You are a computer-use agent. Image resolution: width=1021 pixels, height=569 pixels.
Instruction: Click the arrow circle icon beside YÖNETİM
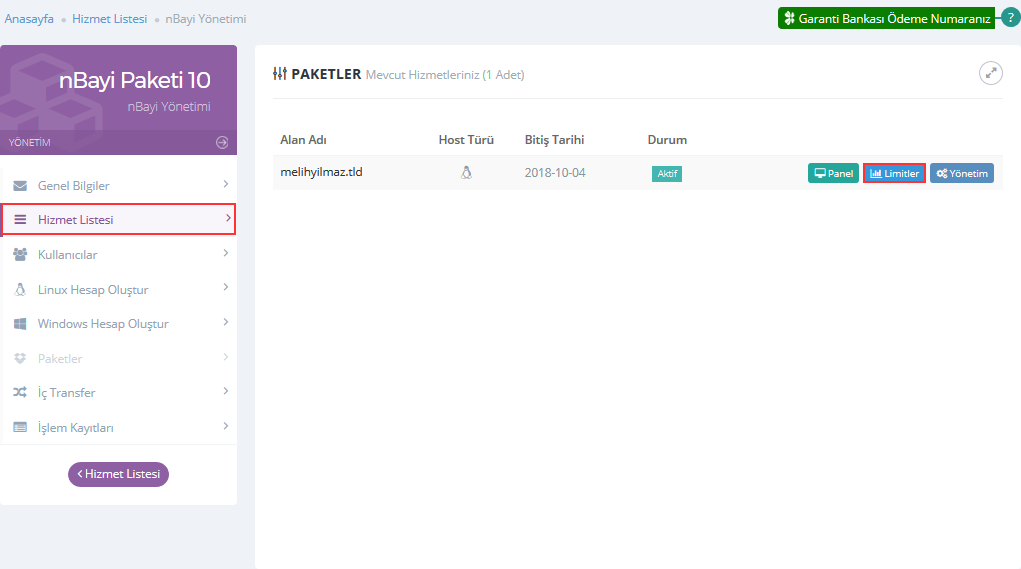(222, 142)
